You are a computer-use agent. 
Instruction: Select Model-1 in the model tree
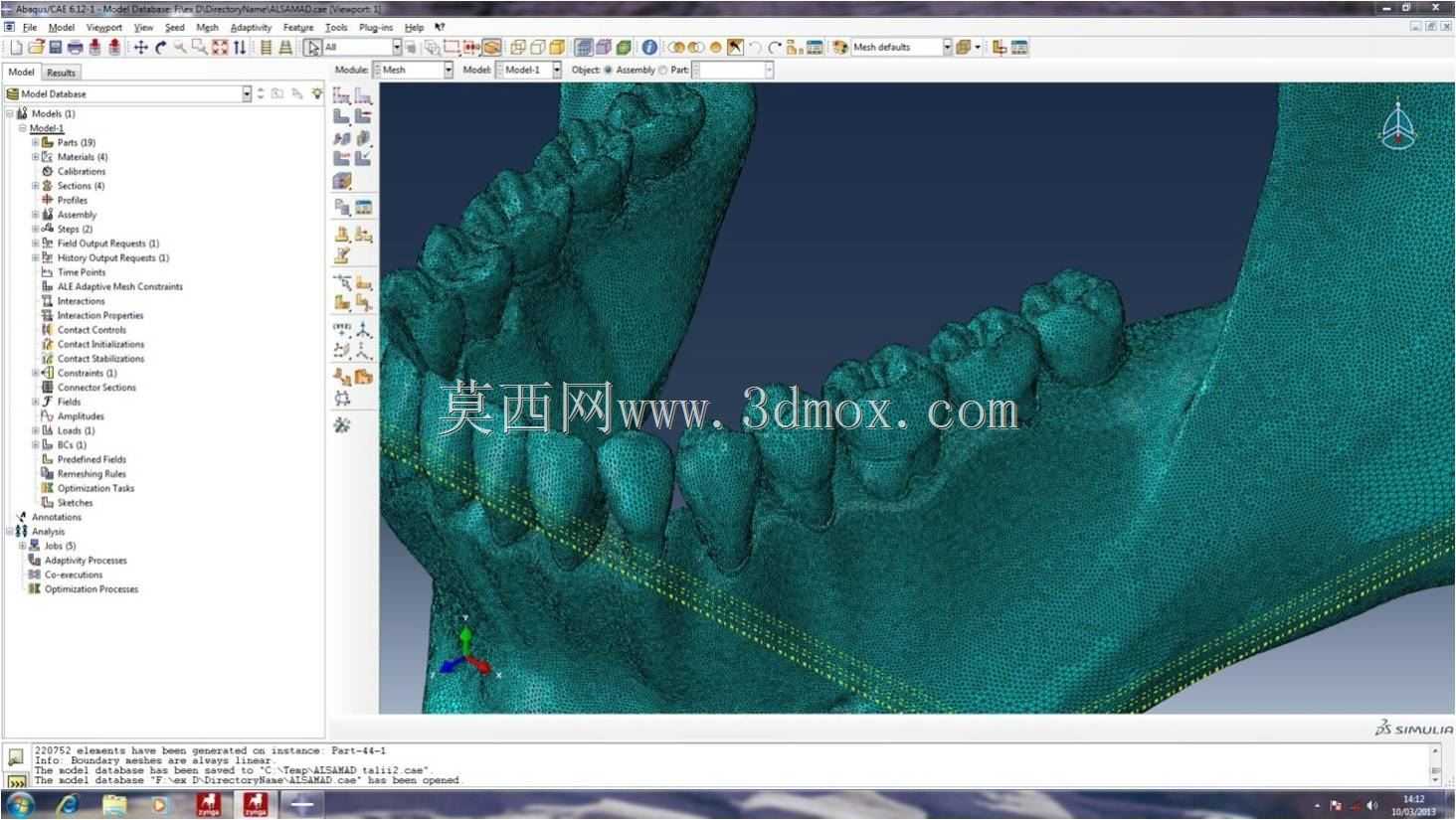(47, 128)
